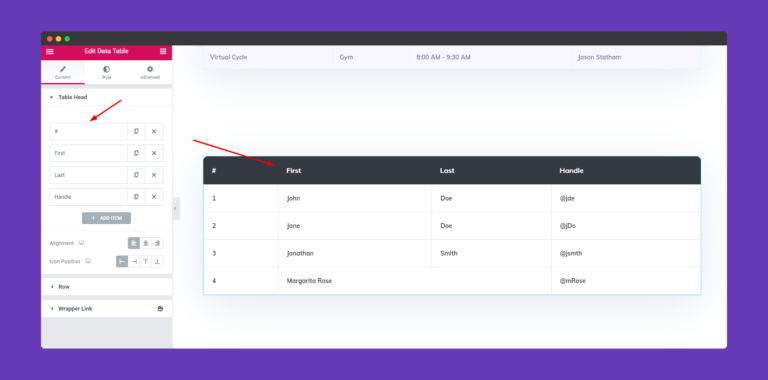
Task: Set icon position to top
Action: click(x=145, y=261)
